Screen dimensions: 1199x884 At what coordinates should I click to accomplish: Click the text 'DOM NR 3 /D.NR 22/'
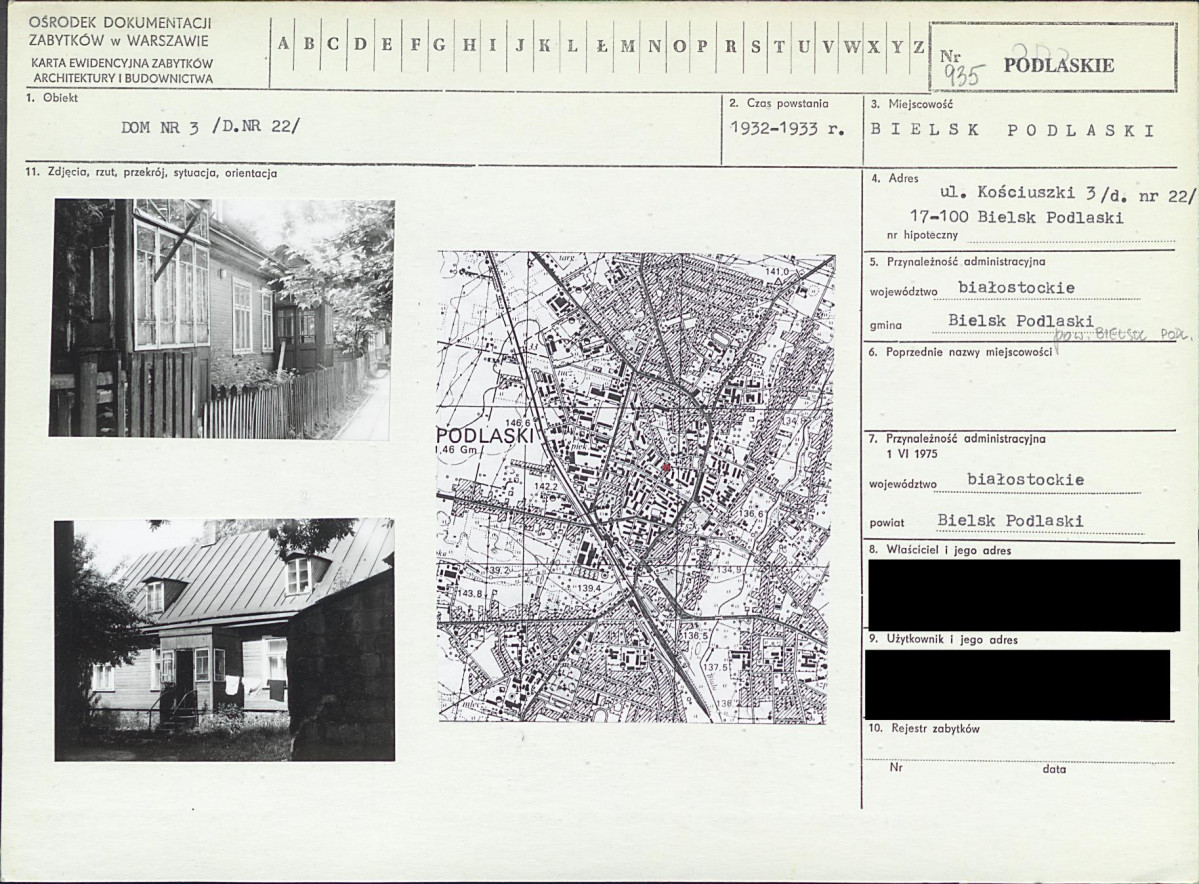(x=210, y=127)
